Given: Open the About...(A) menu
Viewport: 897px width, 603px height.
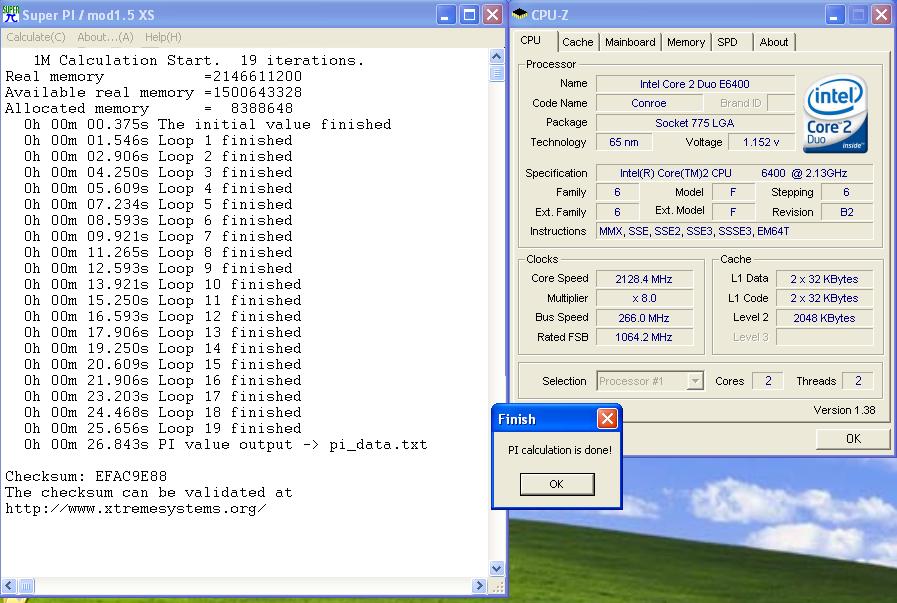Looking at the screenshot, I should (x=105, y=37).
